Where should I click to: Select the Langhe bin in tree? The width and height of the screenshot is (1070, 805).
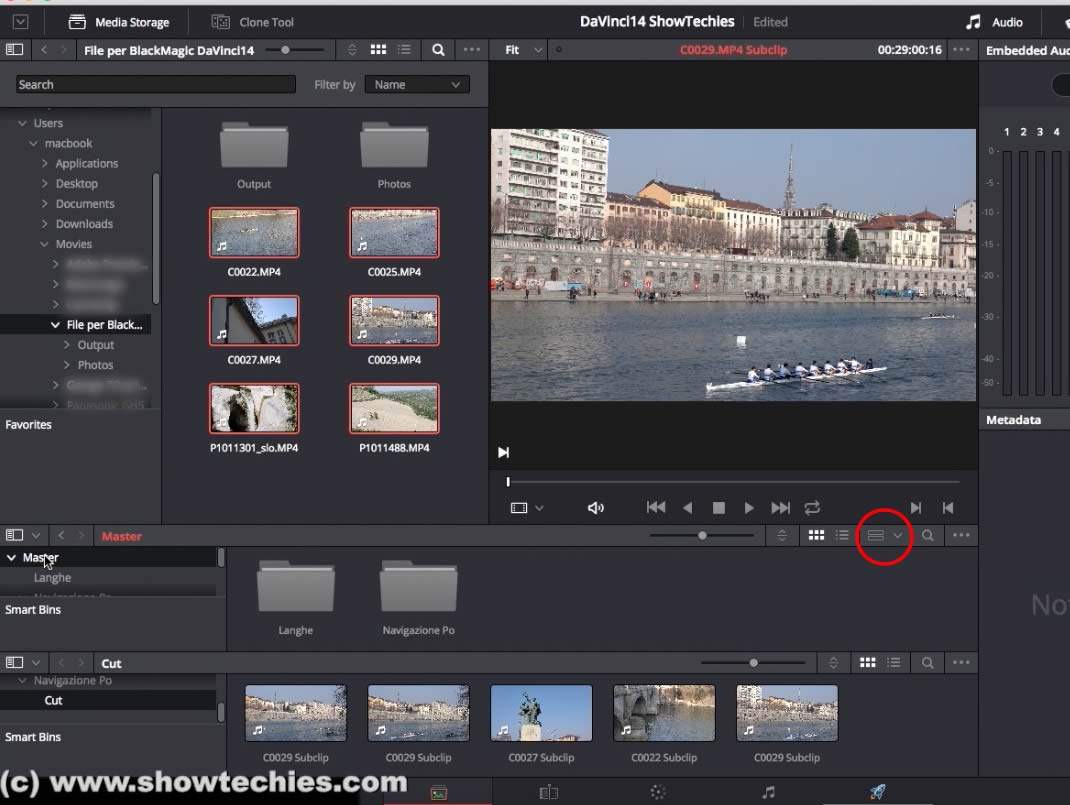53,578
